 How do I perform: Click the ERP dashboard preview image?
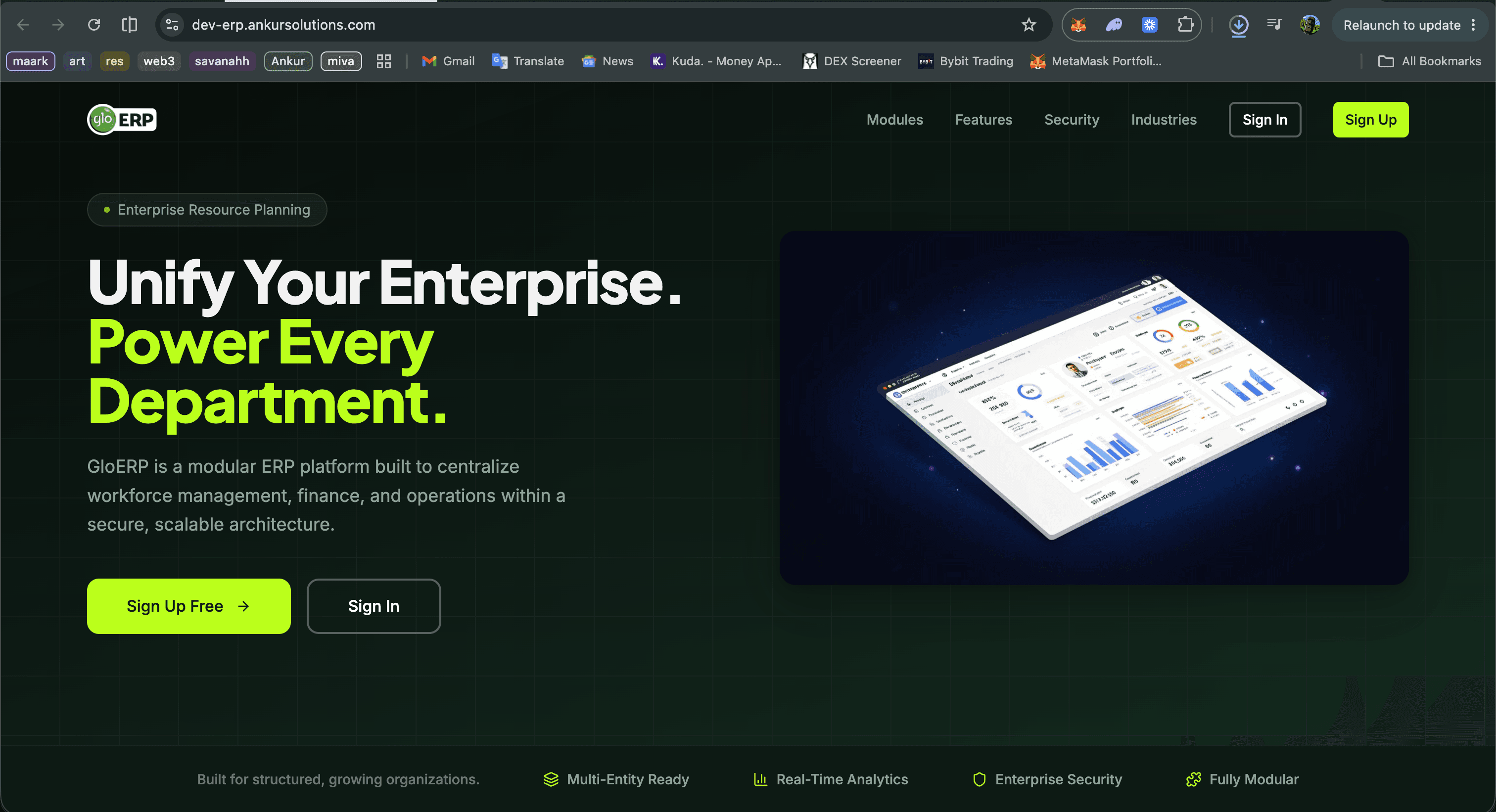[1094, 407]
